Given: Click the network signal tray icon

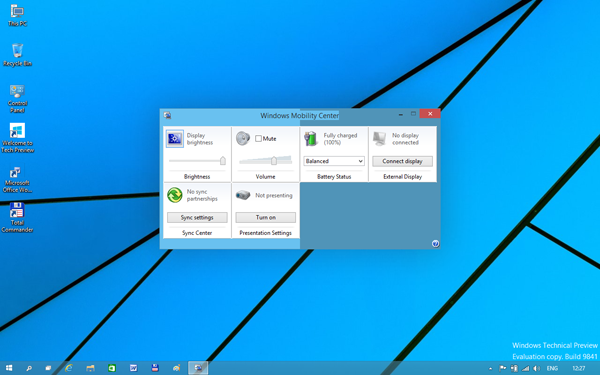Looking at the screenshot, I should 525,368.
